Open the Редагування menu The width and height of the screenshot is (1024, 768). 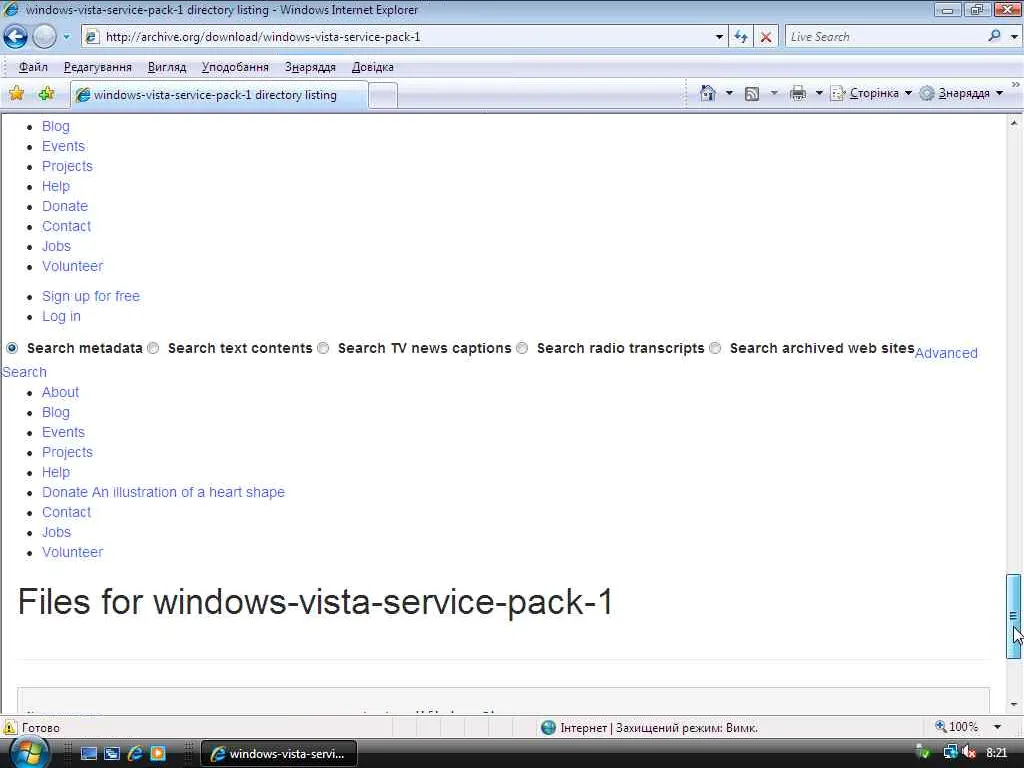point(97,67)
